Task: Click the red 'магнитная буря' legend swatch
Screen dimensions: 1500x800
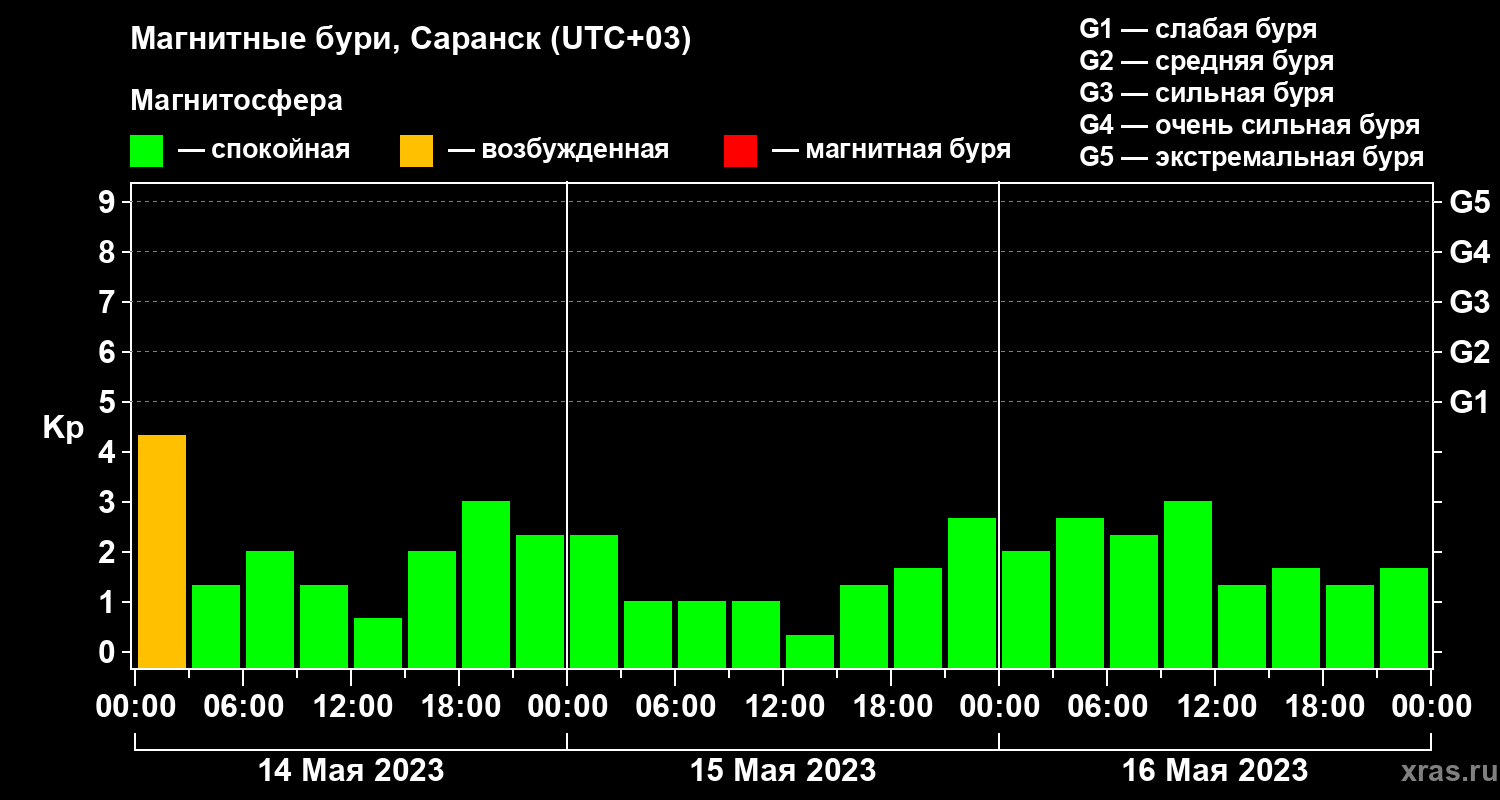Action: (740, 151)
